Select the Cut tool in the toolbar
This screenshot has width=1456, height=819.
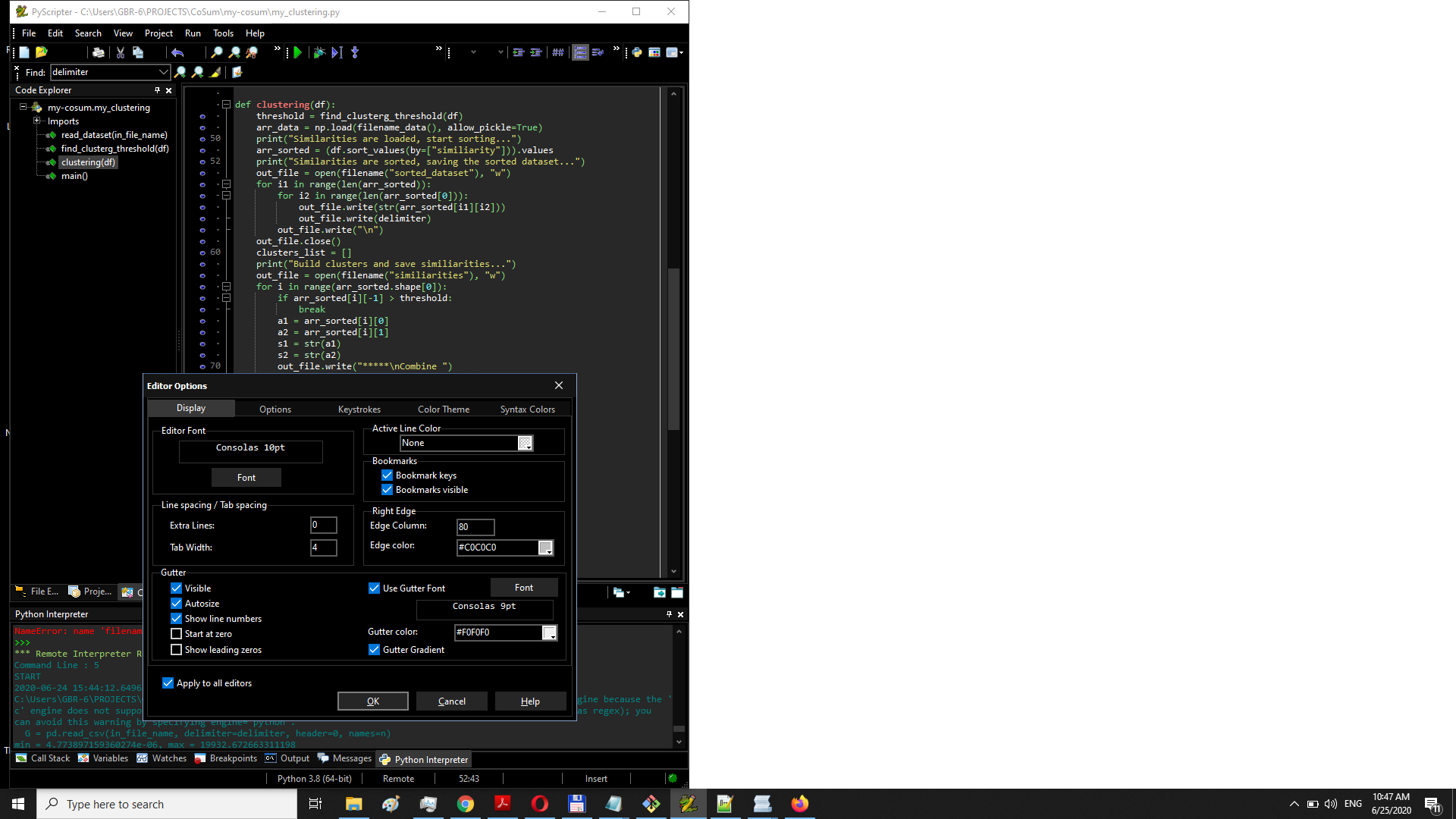(120, 52)
